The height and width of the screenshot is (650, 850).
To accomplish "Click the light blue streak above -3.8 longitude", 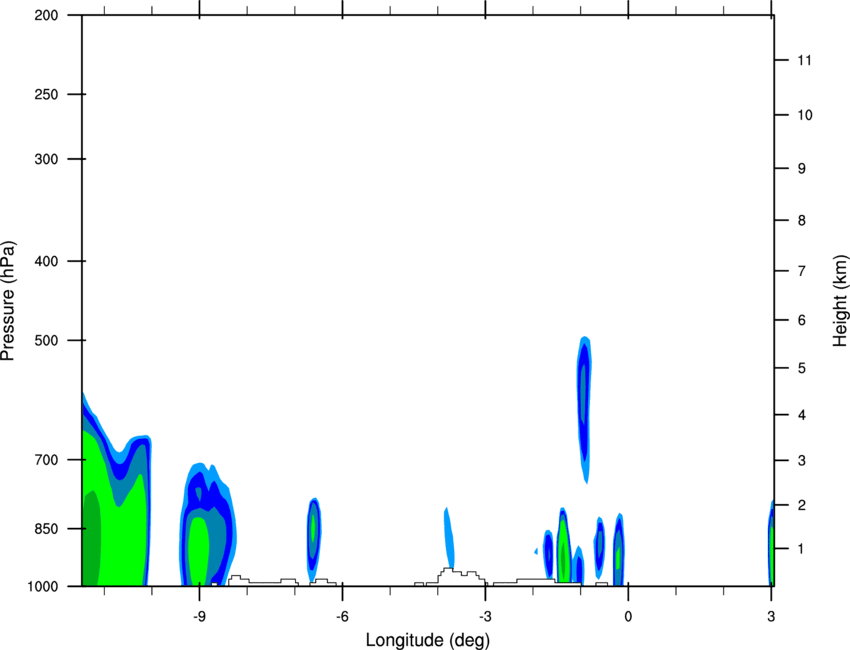I will pos(449,538).
